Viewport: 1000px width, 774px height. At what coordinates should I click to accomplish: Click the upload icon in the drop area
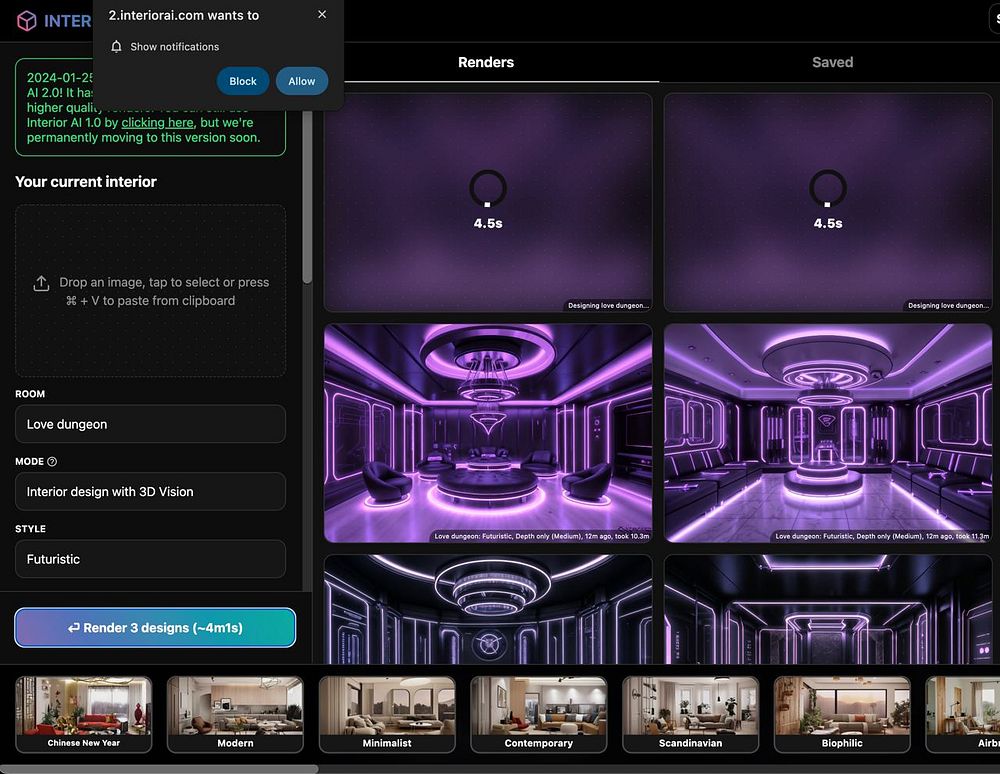coord(41,284)
